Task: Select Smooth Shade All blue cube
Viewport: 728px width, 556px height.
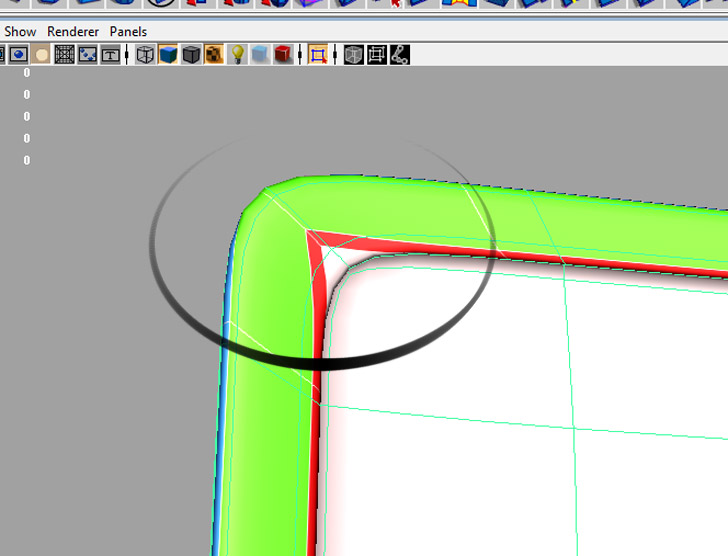Action: pyautogui.click(x=168, y=55)
